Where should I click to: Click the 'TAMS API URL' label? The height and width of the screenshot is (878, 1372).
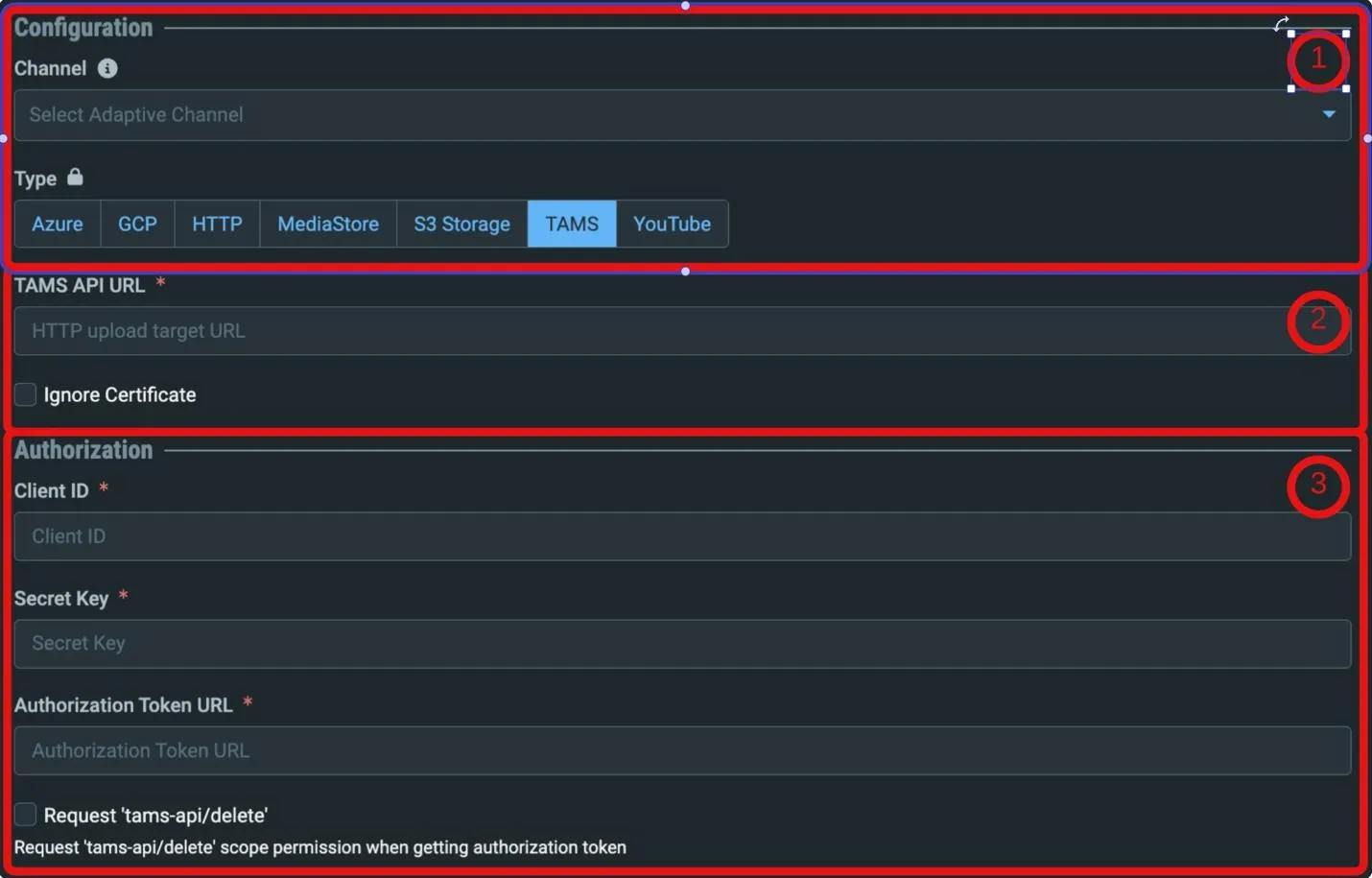pos(80,285)
